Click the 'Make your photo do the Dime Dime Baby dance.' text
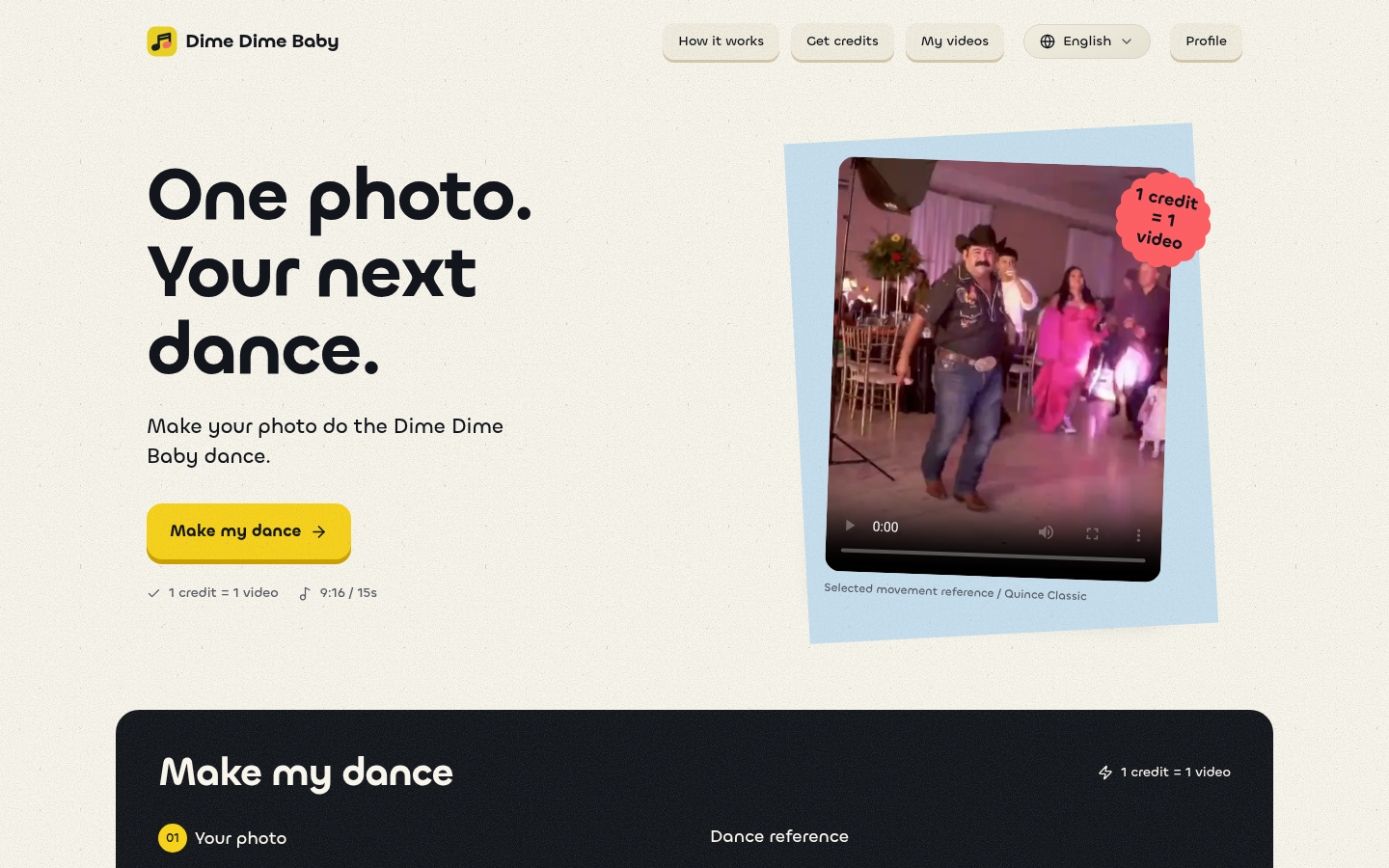1389x868 pixels. coord(325,441)
